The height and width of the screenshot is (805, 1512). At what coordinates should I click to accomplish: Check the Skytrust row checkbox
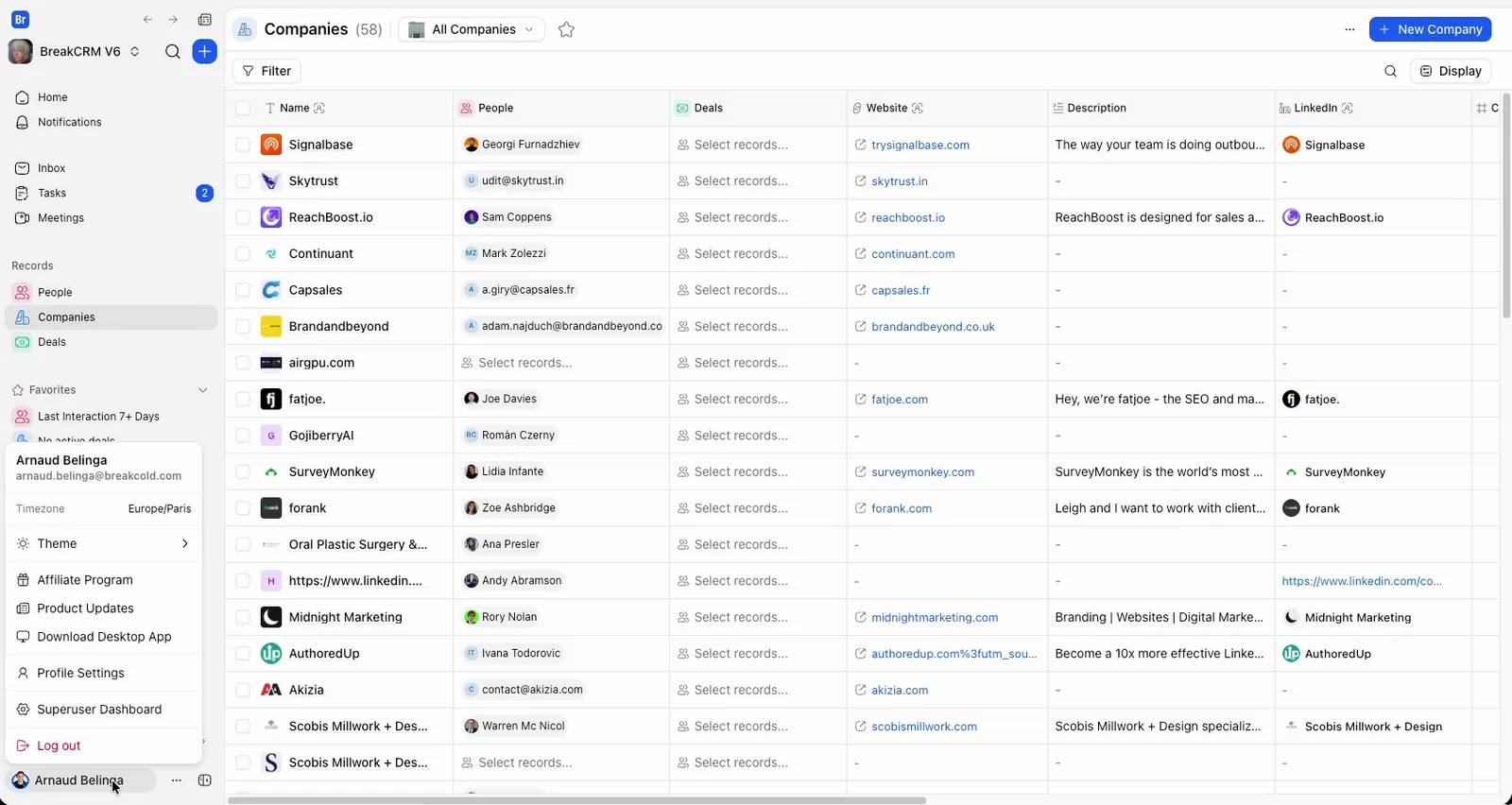click(243, 181)
